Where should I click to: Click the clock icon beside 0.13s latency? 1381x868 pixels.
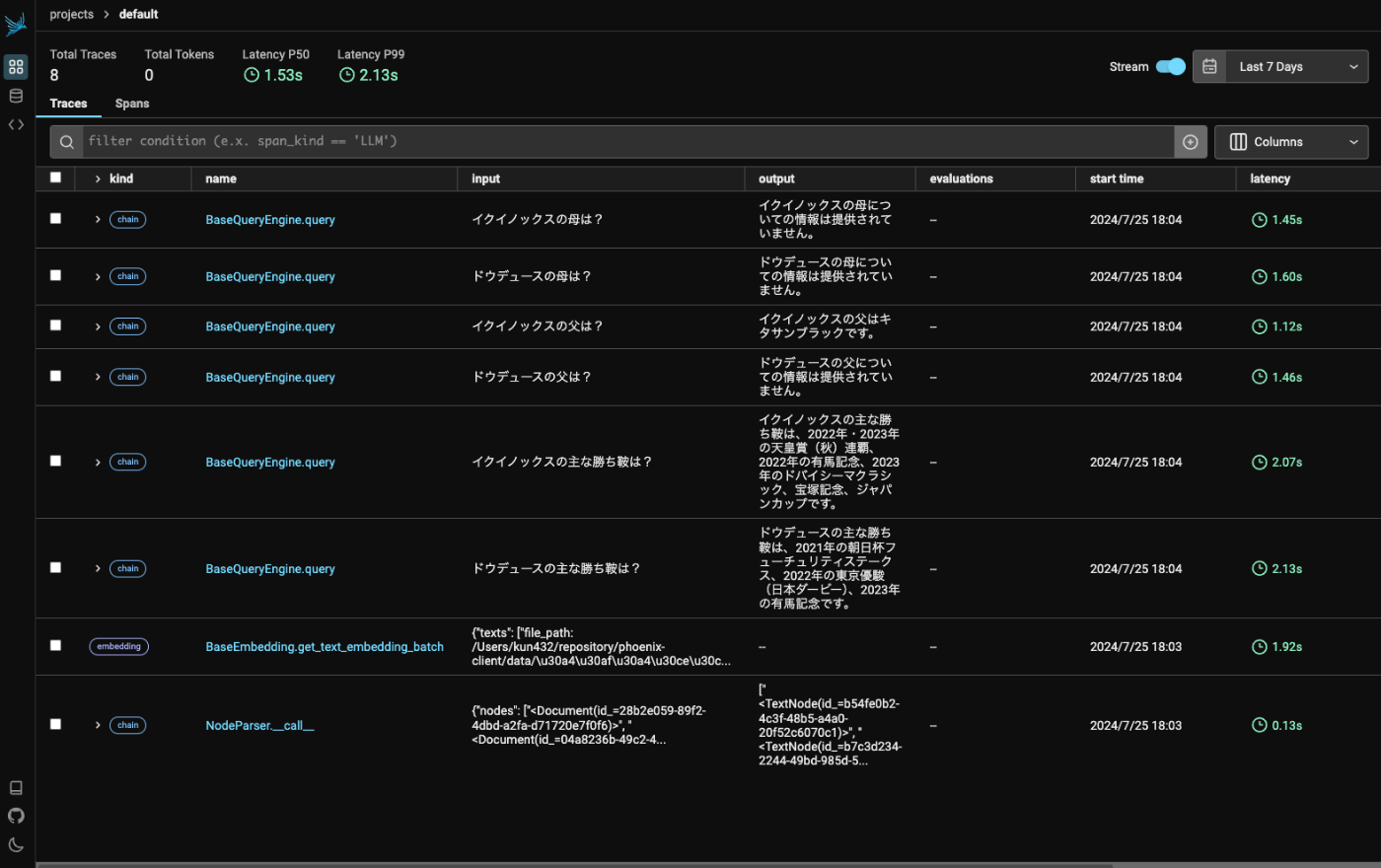[1259, 725]
